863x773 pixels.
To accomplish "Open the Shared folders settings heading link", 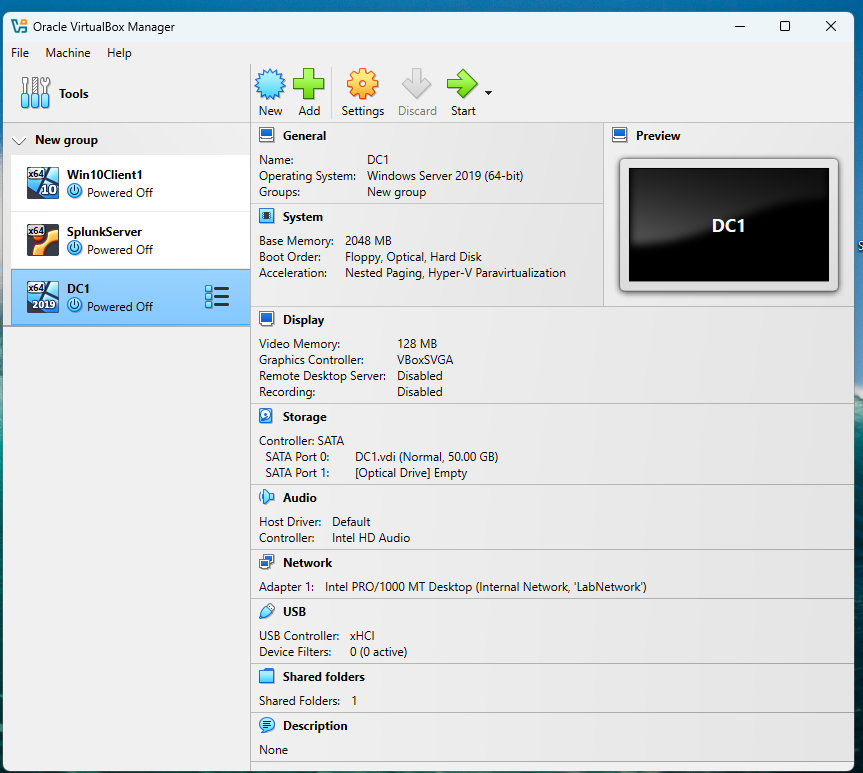I will (324, 677).
